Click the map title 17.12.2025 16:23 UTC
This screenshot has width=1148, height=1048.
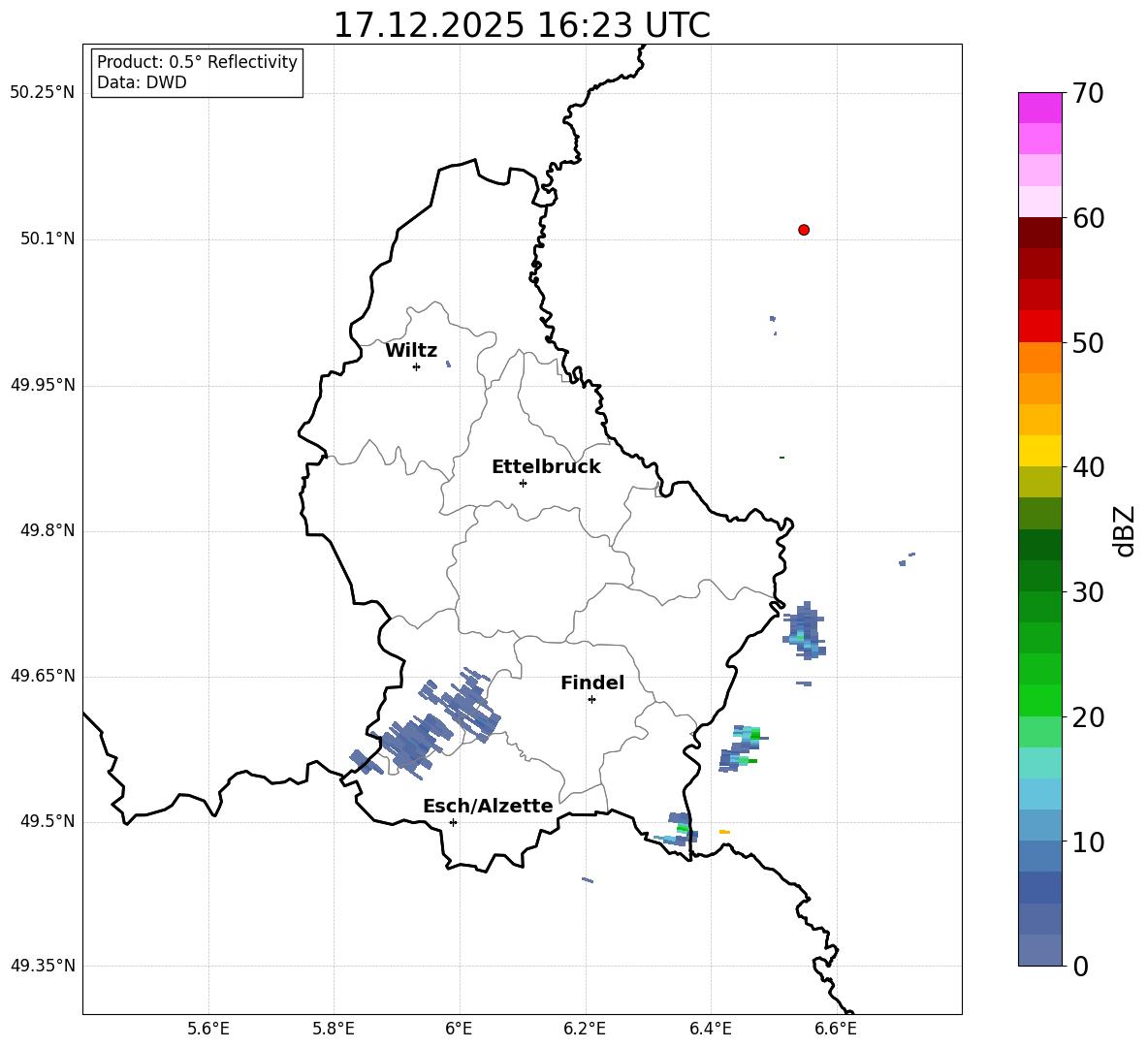[x=522, y=25]
